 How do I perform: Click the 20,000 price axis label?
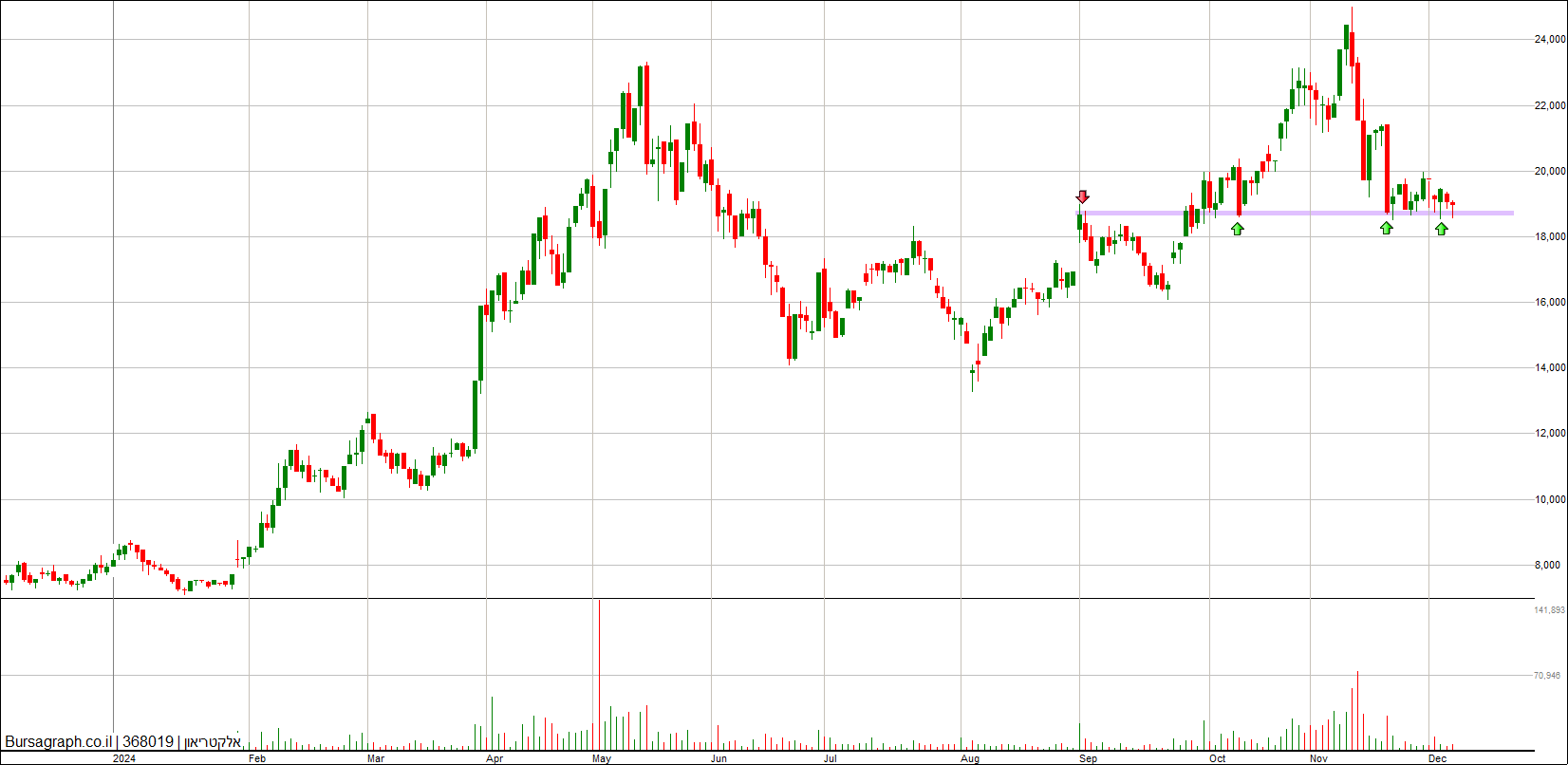(1550, 172)
